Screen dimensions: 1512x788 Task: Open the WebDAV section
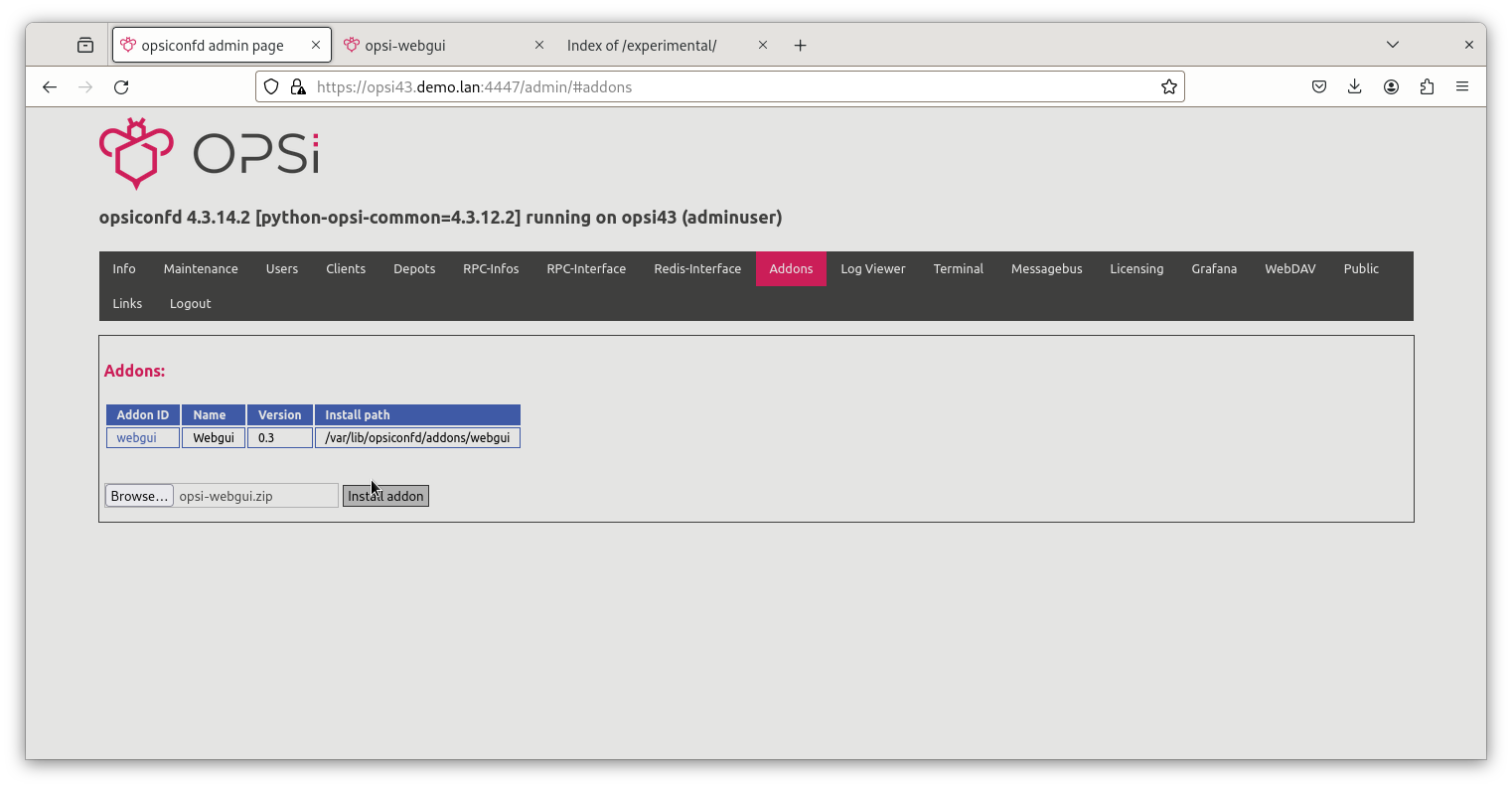pyautogui.click(x=1290, y=269)
